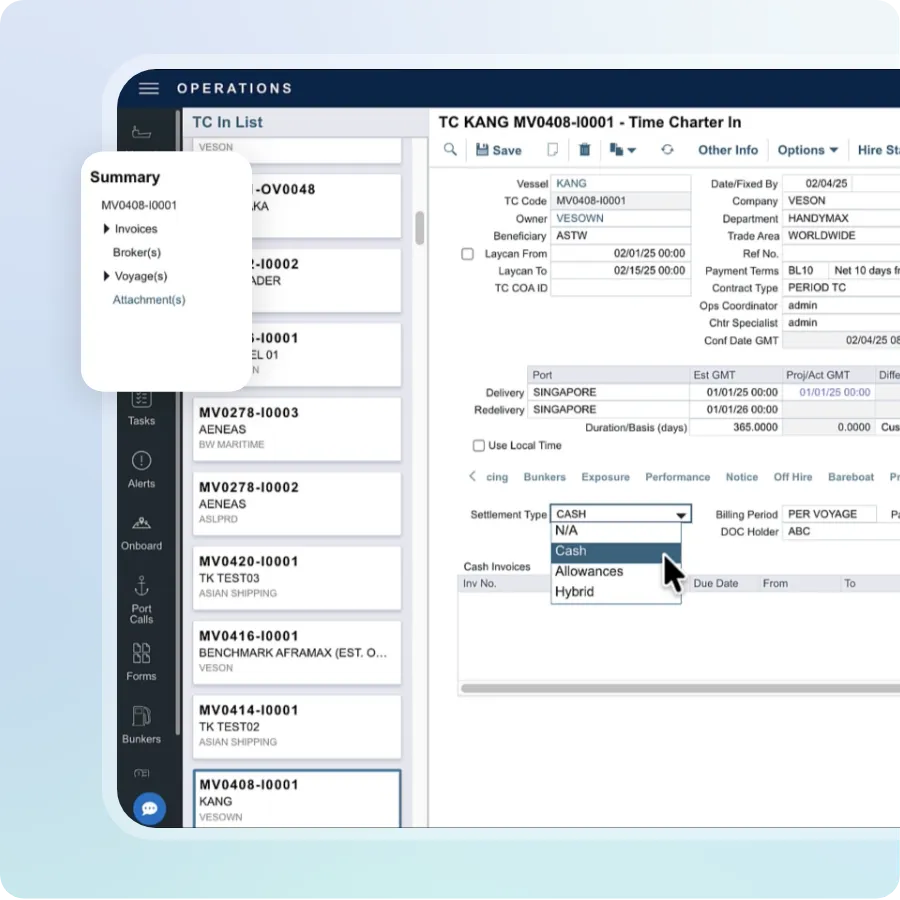This screenshot has height=900, width=900.
Task: Click the KANG vessel link
Action: pyautogui.click(x=571, y=183)
